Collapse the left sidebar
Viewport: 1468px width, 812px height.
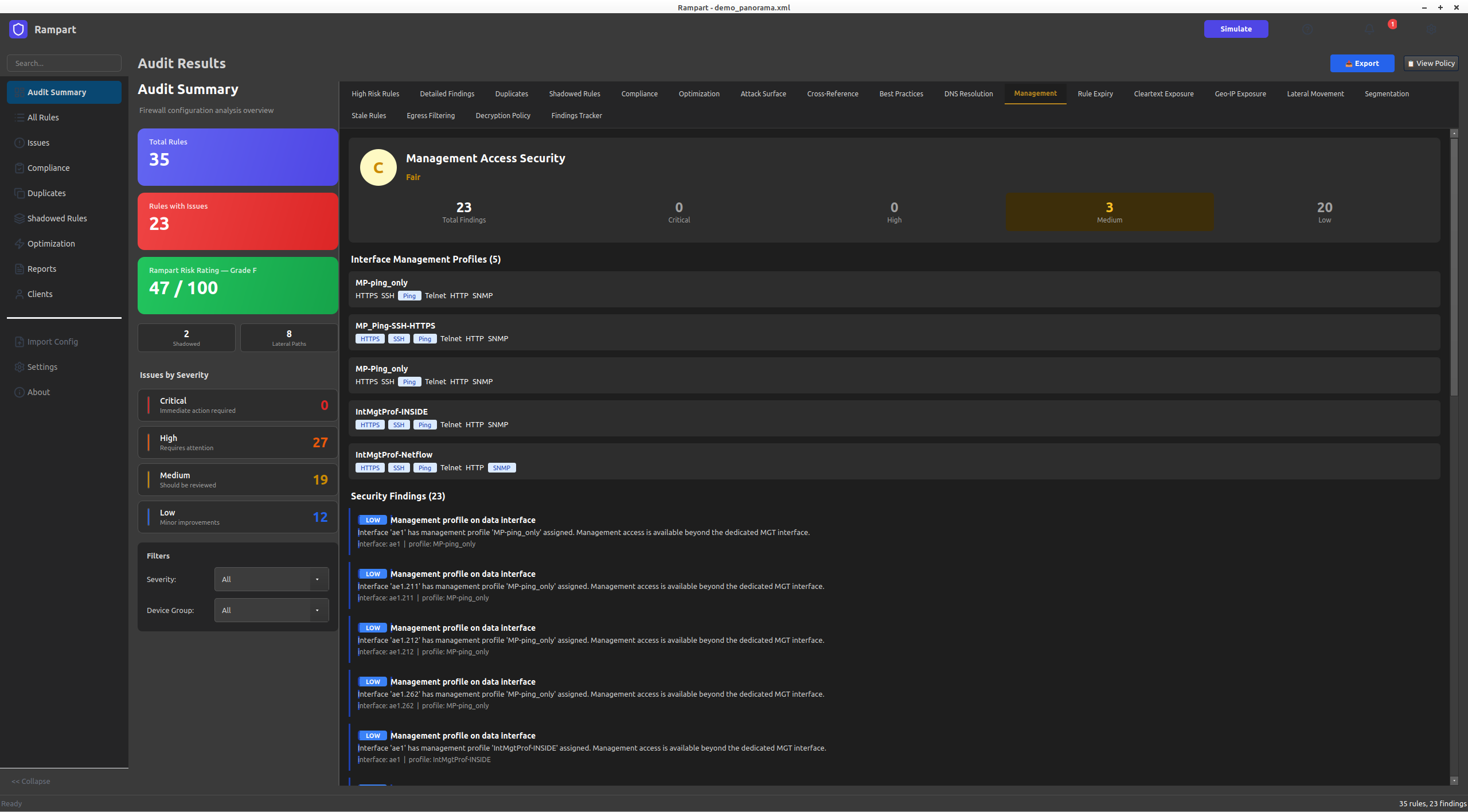click(x=31, y=781)
